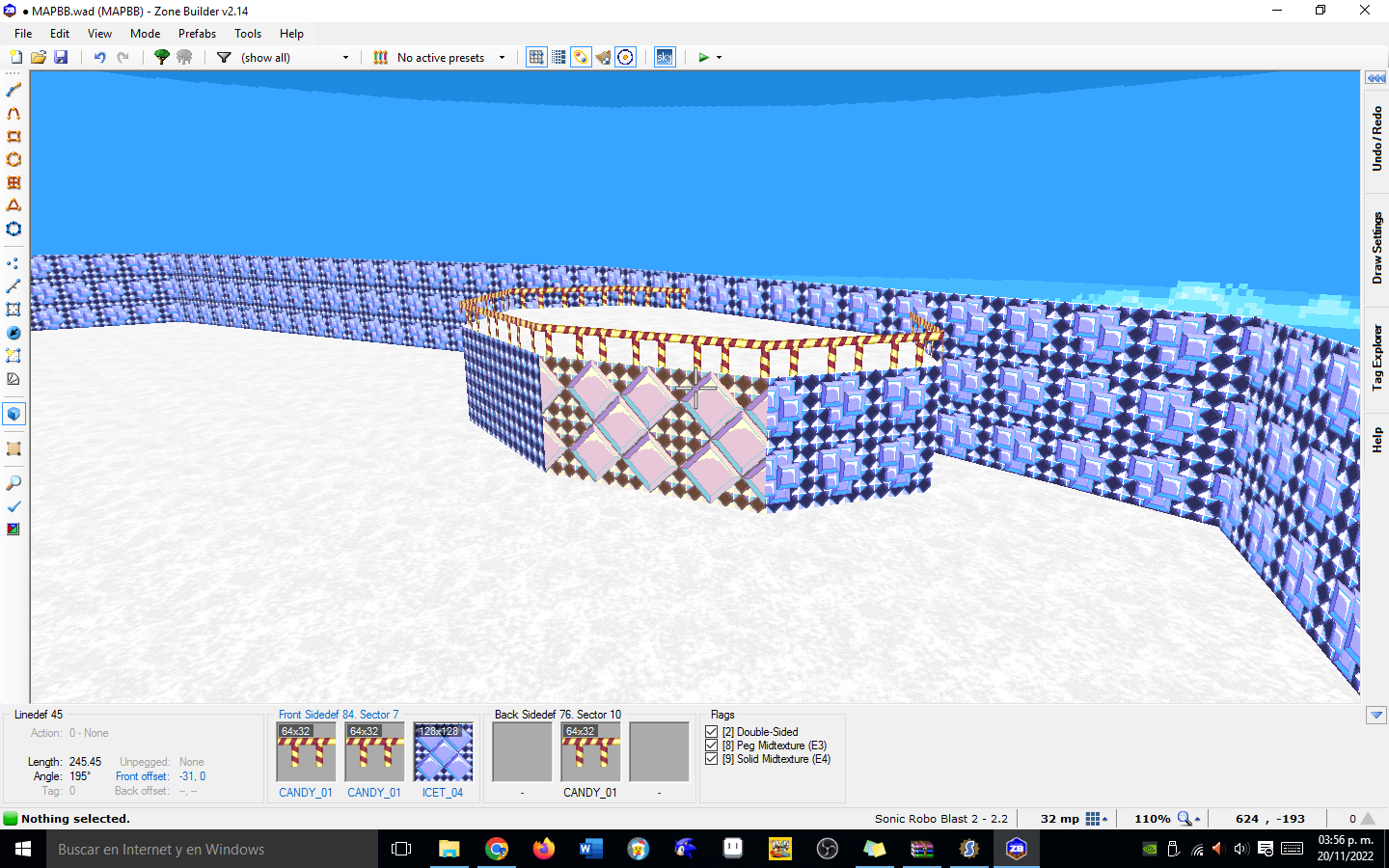Expand side panel with the double-arrow button

pos(1376,78)
